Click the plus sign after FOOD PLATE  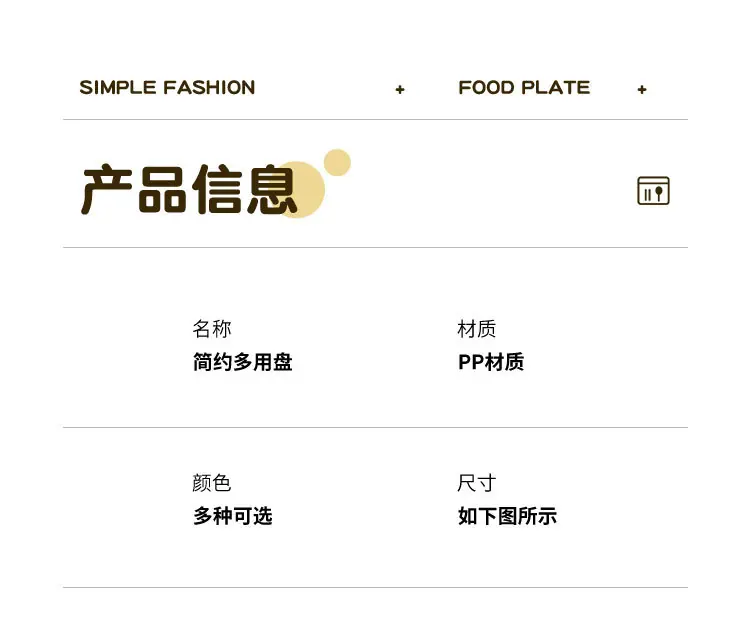[x=642, y=89]
